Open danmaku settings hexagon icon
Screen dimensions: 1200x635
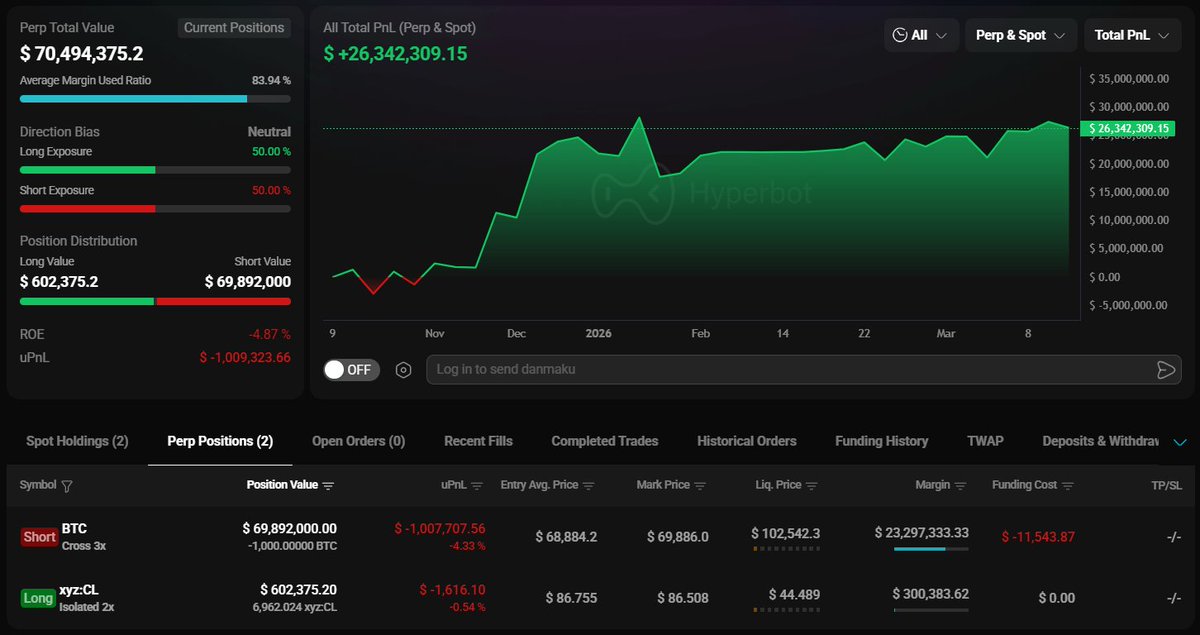click(x=403, y=370)
